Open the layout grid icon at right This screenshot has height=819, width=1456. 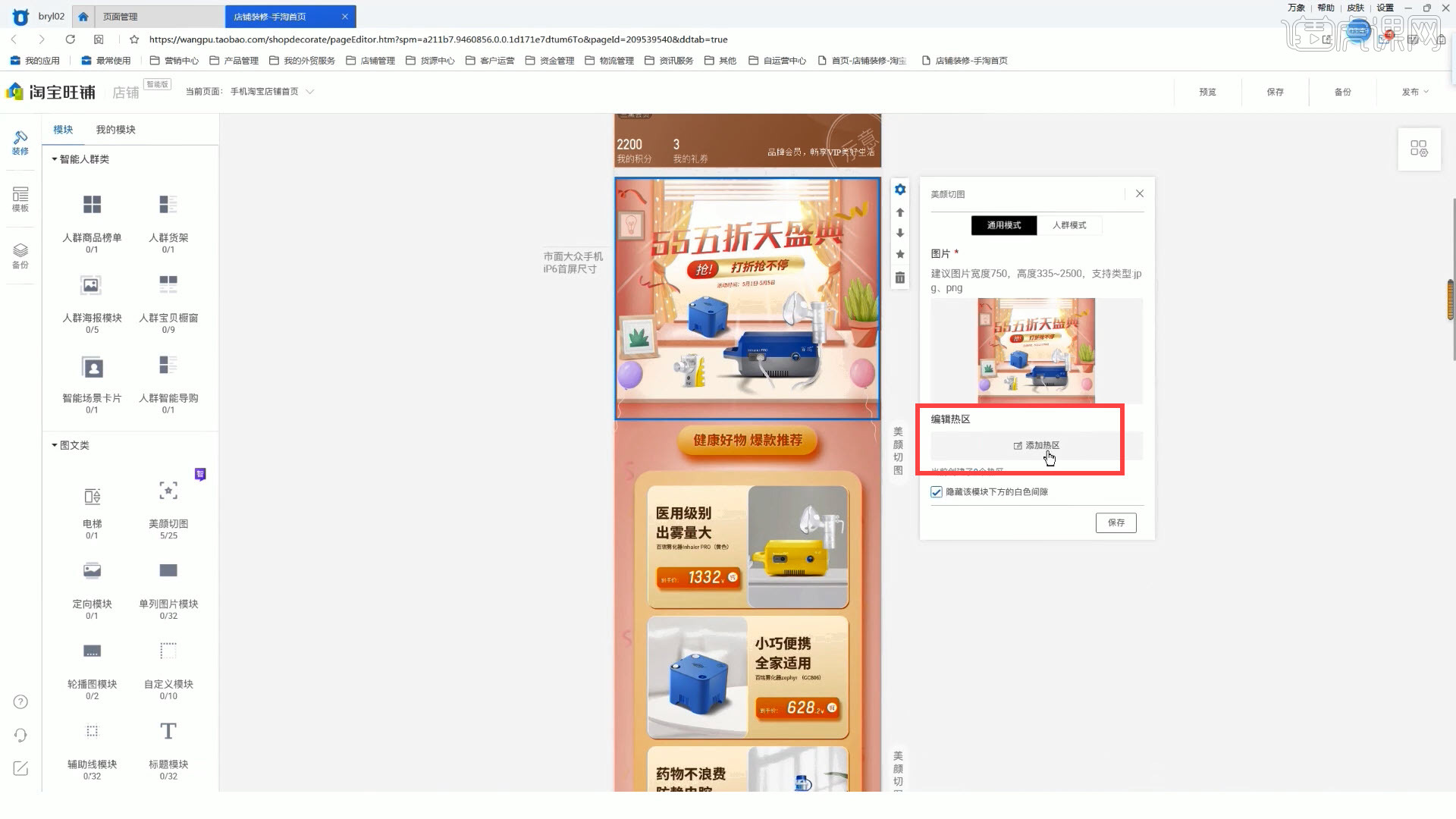point(1419,149)
